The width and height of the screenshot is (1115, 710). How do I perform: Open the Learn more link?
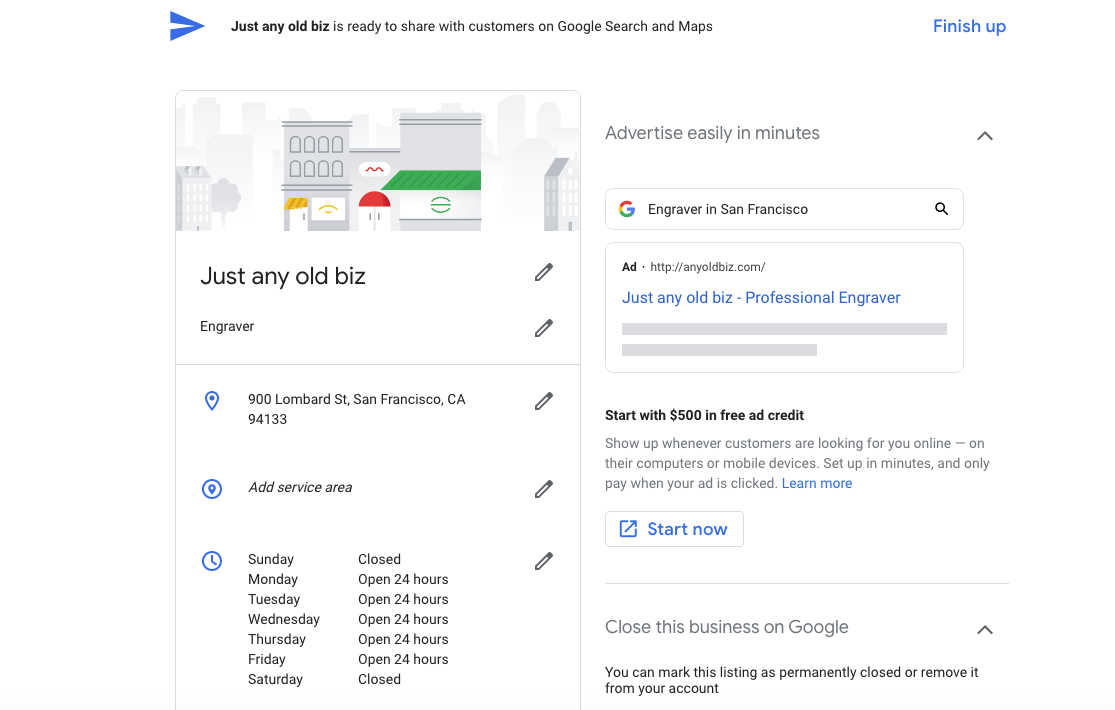pos(817,483)
